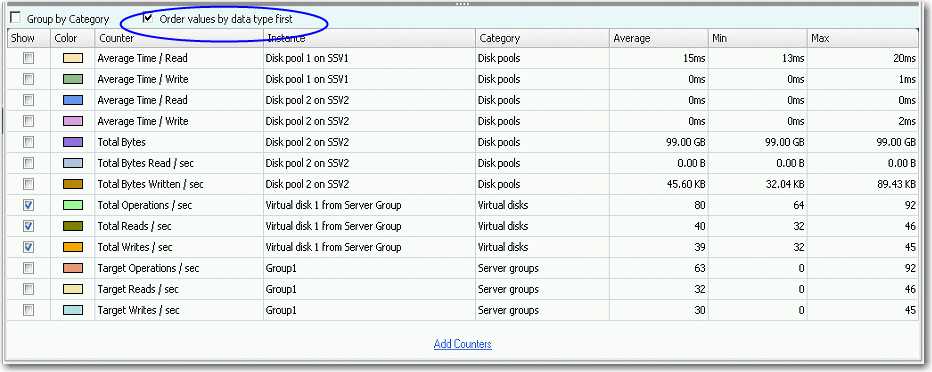Change the Total Bytes Read / sec color swatch
The image size is (932, 372).
coord(73,163)
